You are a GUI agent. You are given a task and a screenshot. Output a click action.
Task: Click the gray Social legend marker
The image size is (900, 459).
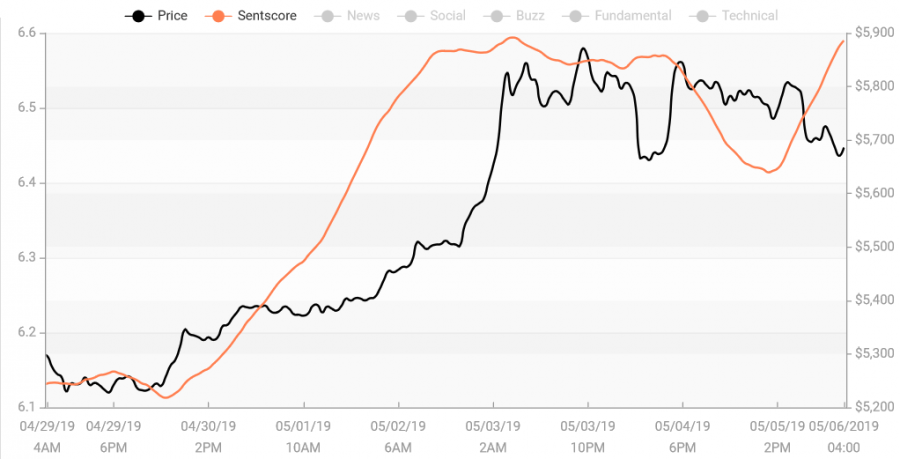pos(411,17)
